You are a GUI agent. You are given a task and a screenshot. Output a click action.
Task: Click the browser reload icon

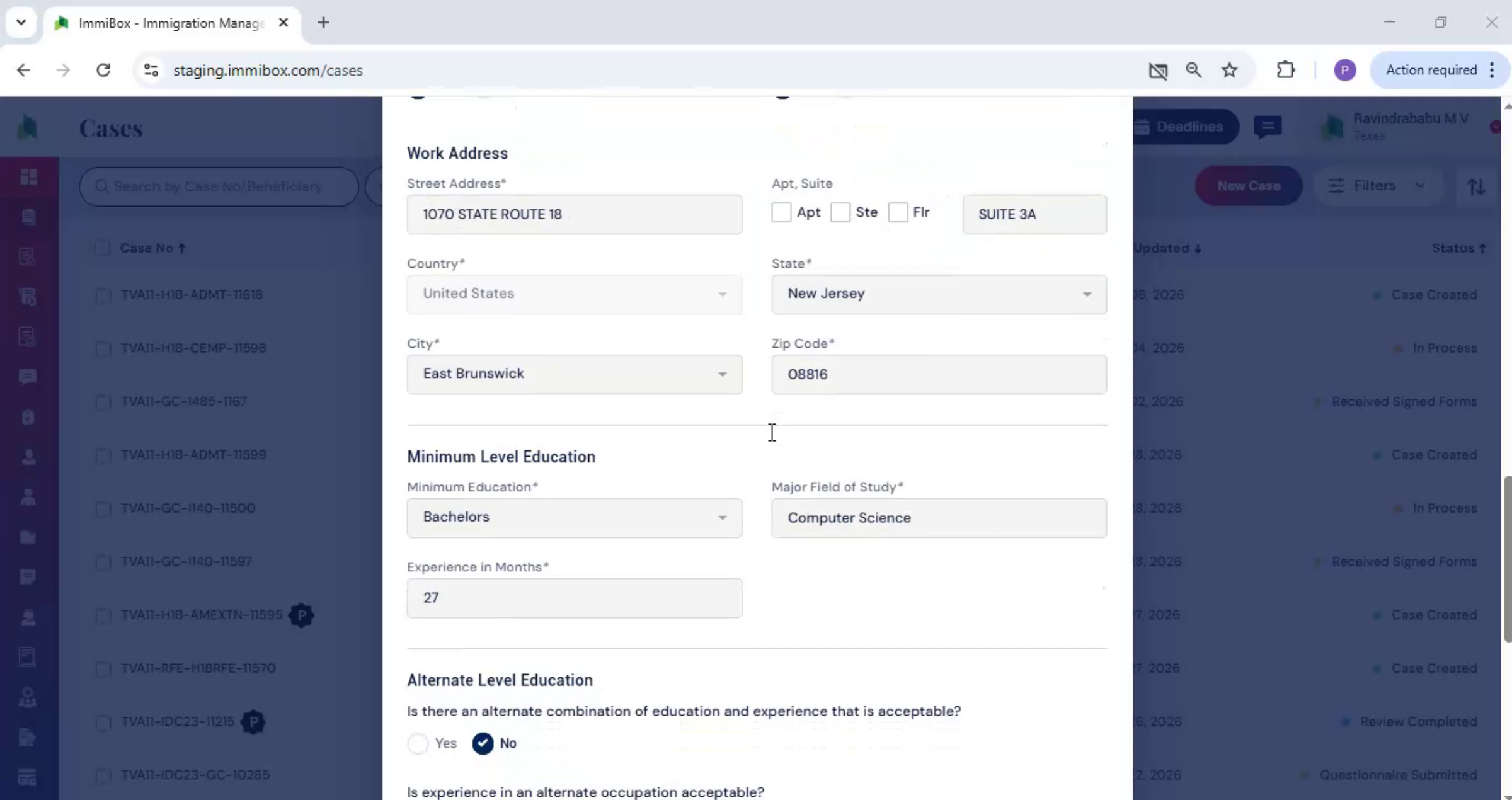[103, 70]
